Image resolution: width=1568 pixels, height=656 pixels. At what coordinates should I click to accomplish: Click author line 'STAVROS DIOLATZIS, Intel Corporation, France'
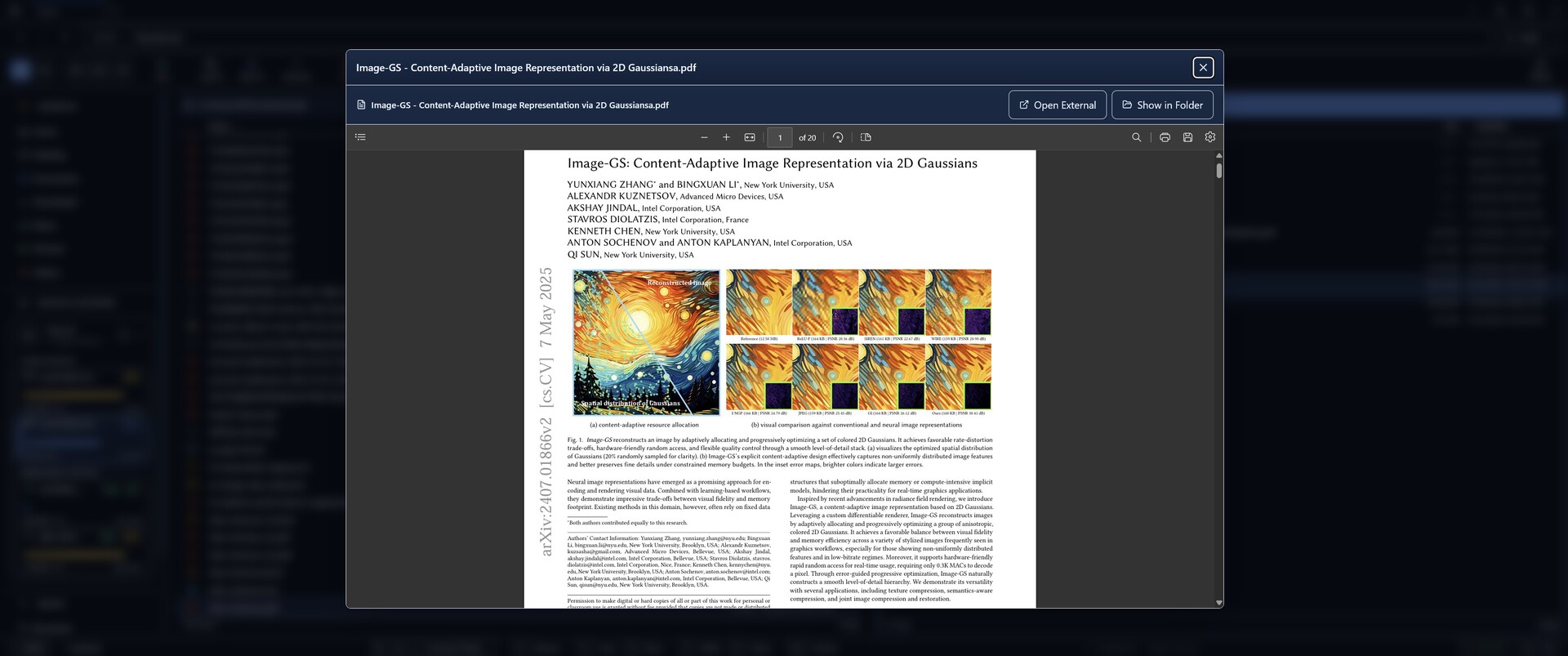pyautogui.click(x=657, y=219)
